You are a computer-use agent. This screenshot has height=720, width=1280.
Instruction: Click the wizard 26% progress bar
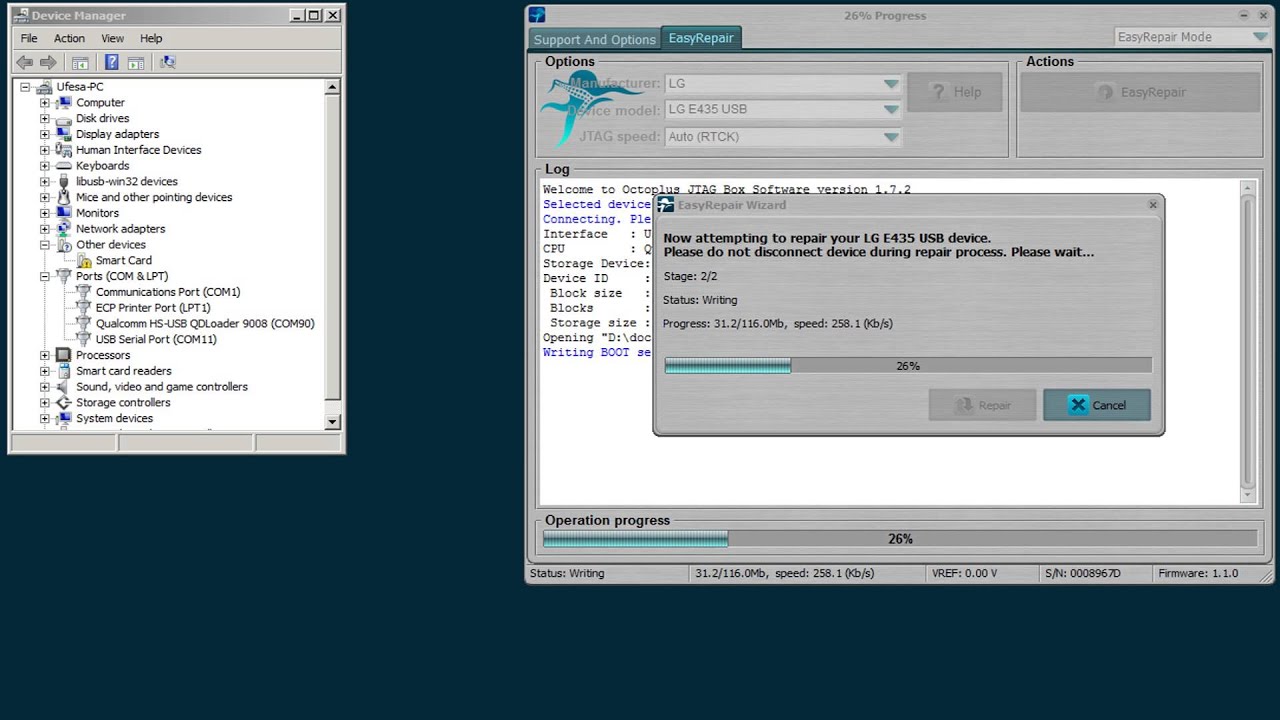[x=908, y=366]
